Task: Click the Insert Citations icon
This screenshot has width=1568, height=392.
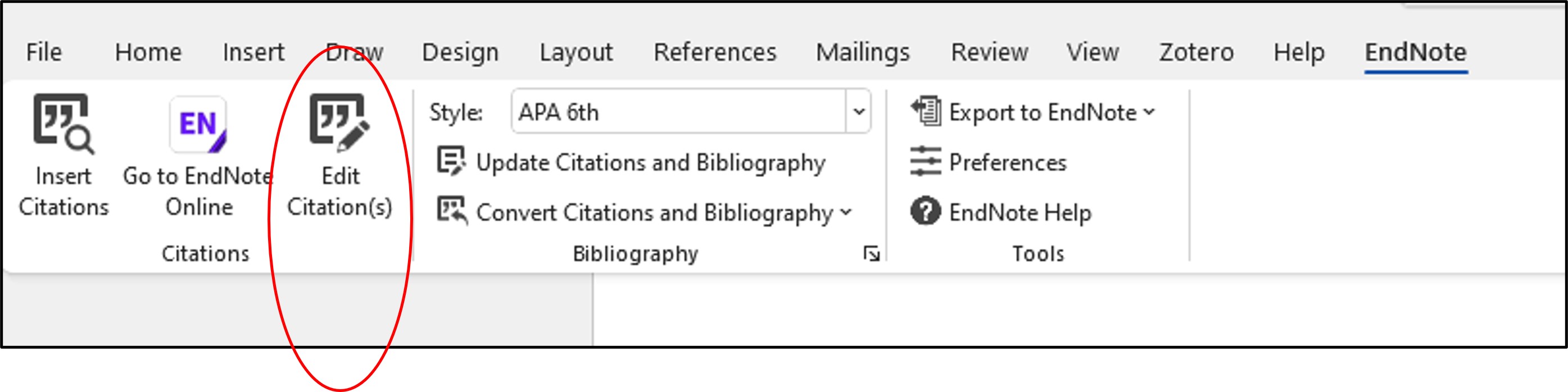Action: pyautogui.click(x=64, y=124)
